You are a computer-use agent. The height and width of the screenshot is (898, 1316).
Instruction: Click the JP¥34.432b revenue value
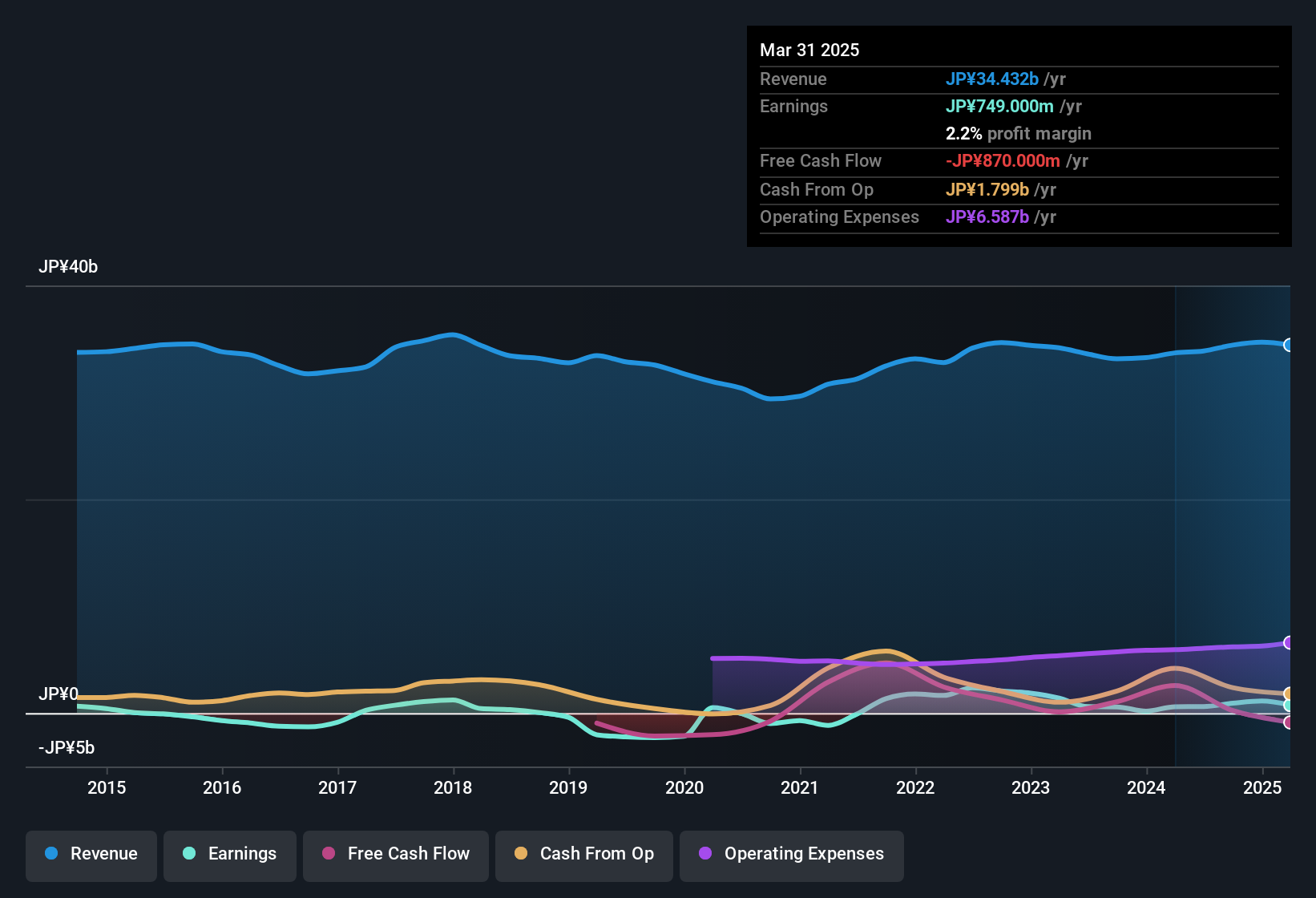[x=992, y=79]
